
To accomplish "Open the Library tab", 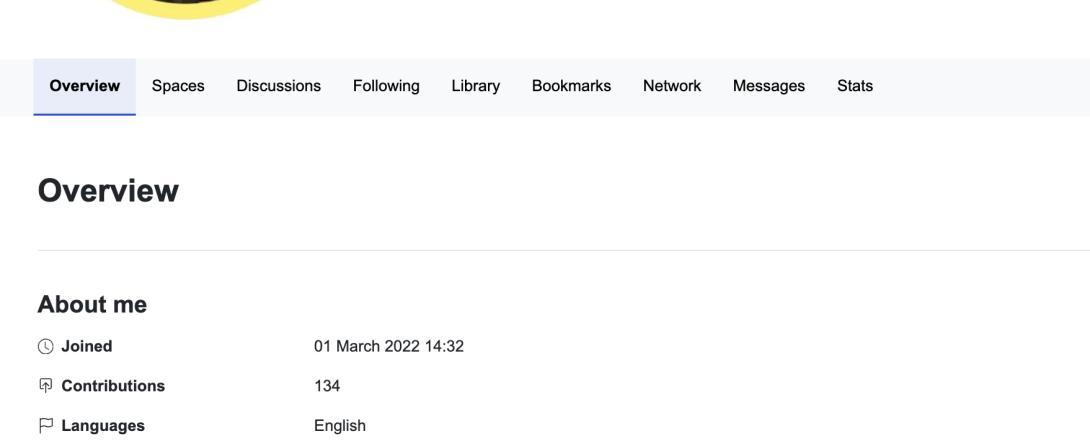I will (x=476, y=86).
